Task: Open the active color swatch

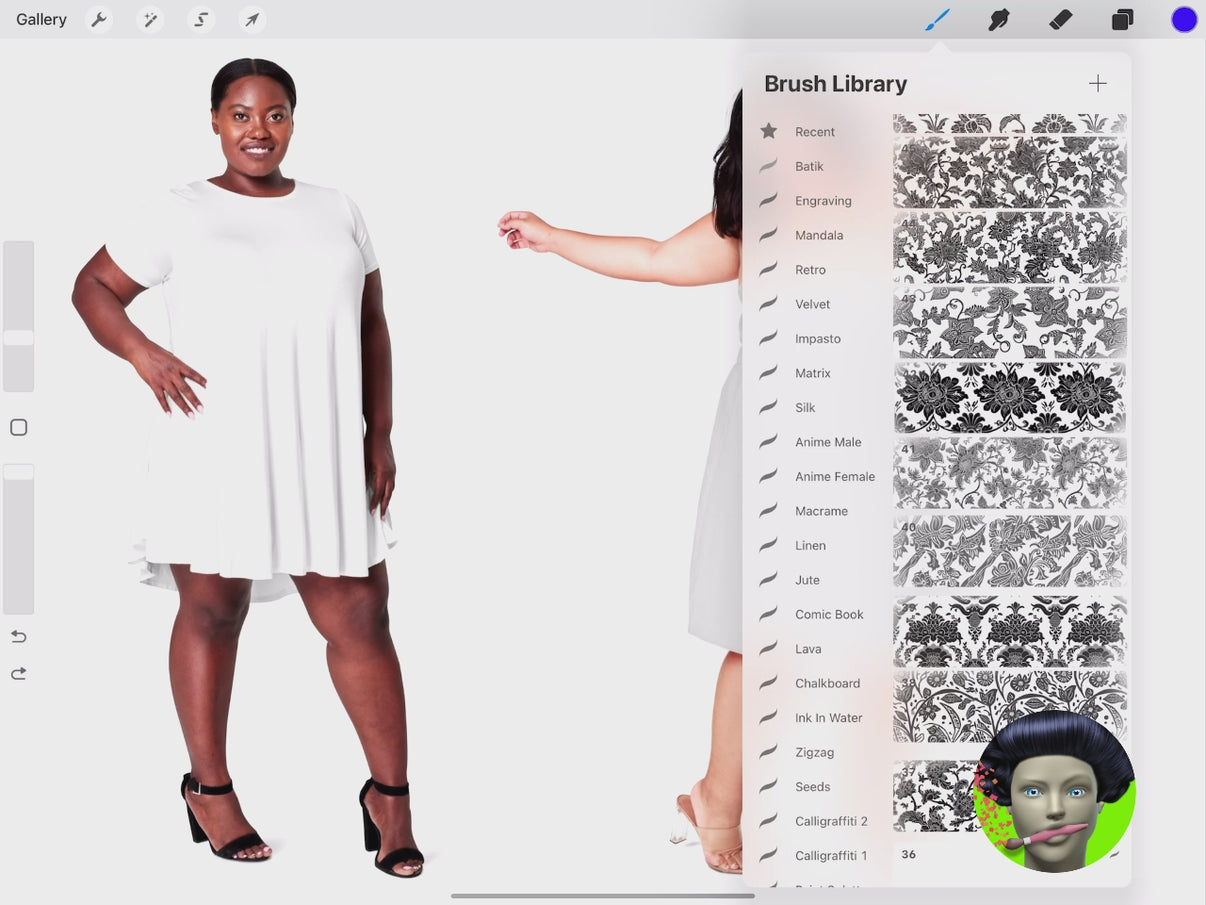Action: (x=1184, y=20)
